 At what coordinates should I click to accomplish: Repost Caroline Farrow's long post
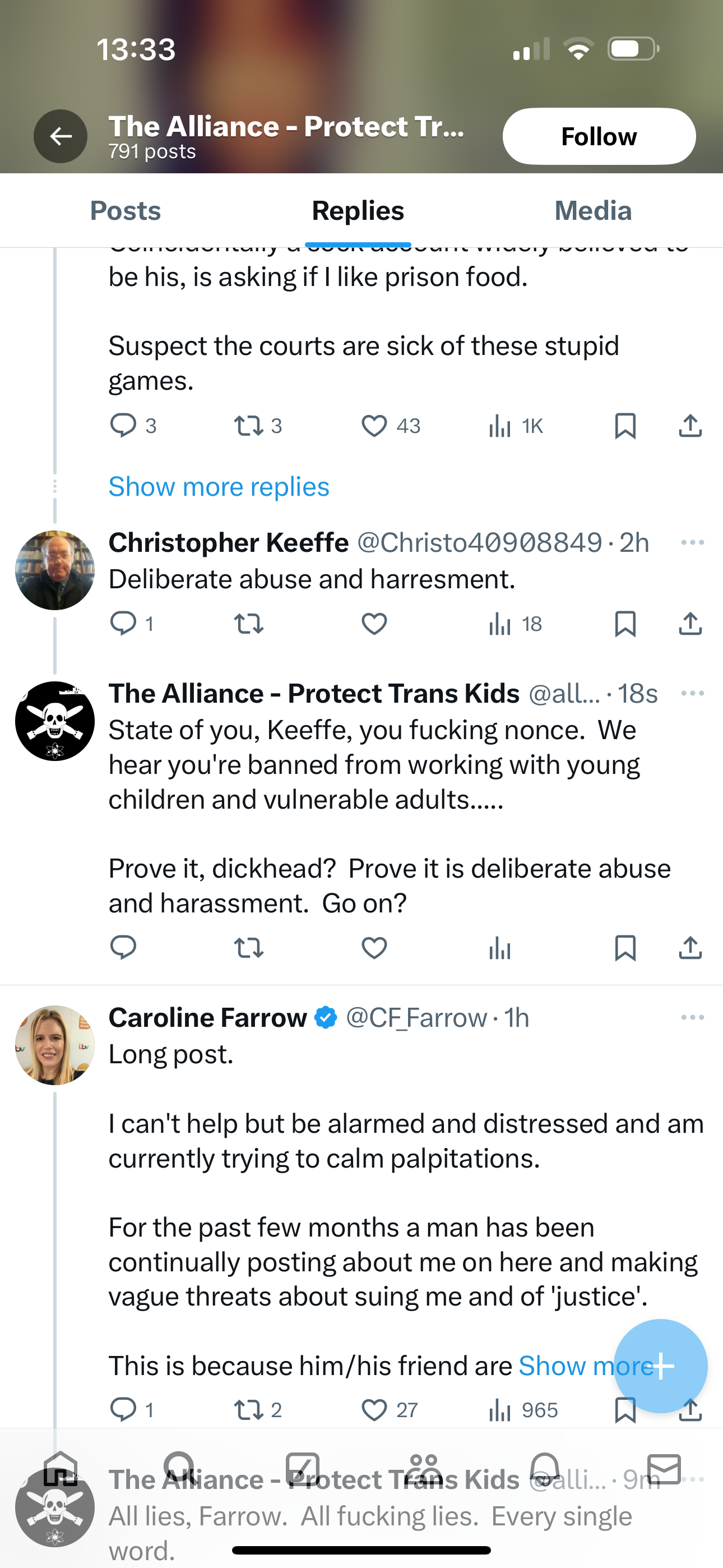[249, 1410]
